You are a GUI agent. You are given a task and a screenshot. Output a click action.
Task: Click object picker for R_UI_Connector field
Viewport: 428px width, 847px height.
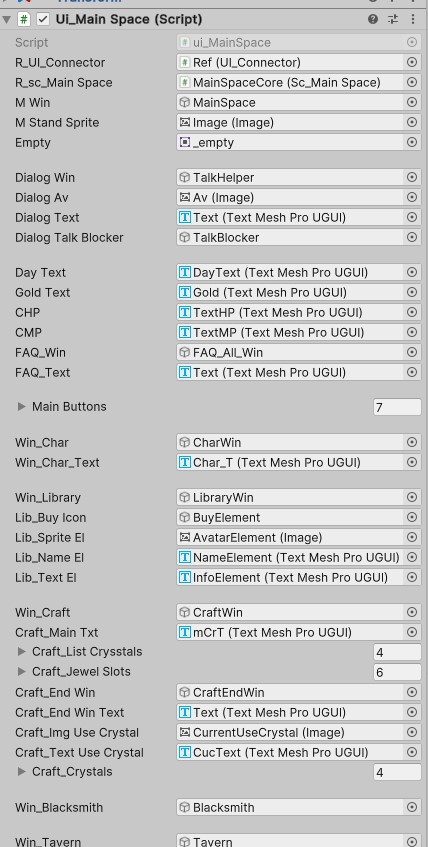pos(412,63)
